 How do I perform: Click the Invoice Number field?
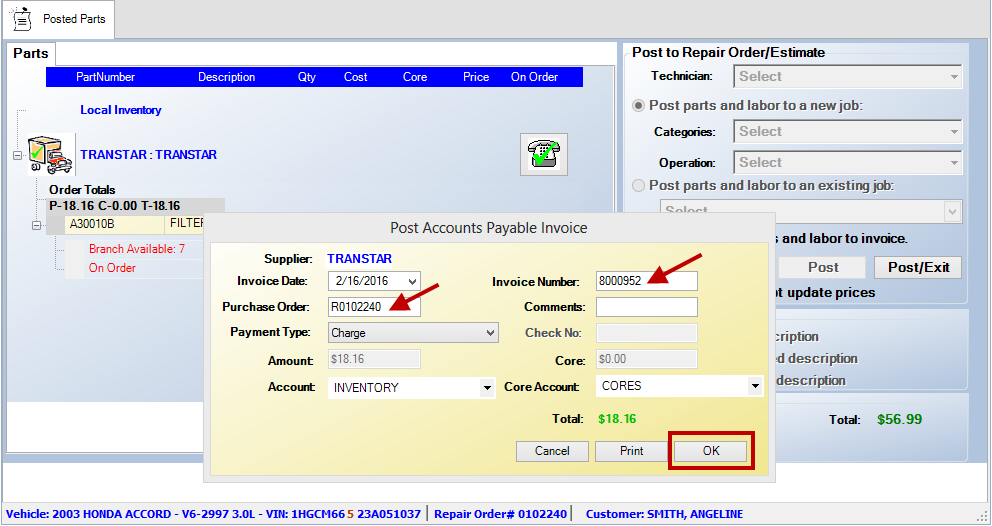point(646,282)
